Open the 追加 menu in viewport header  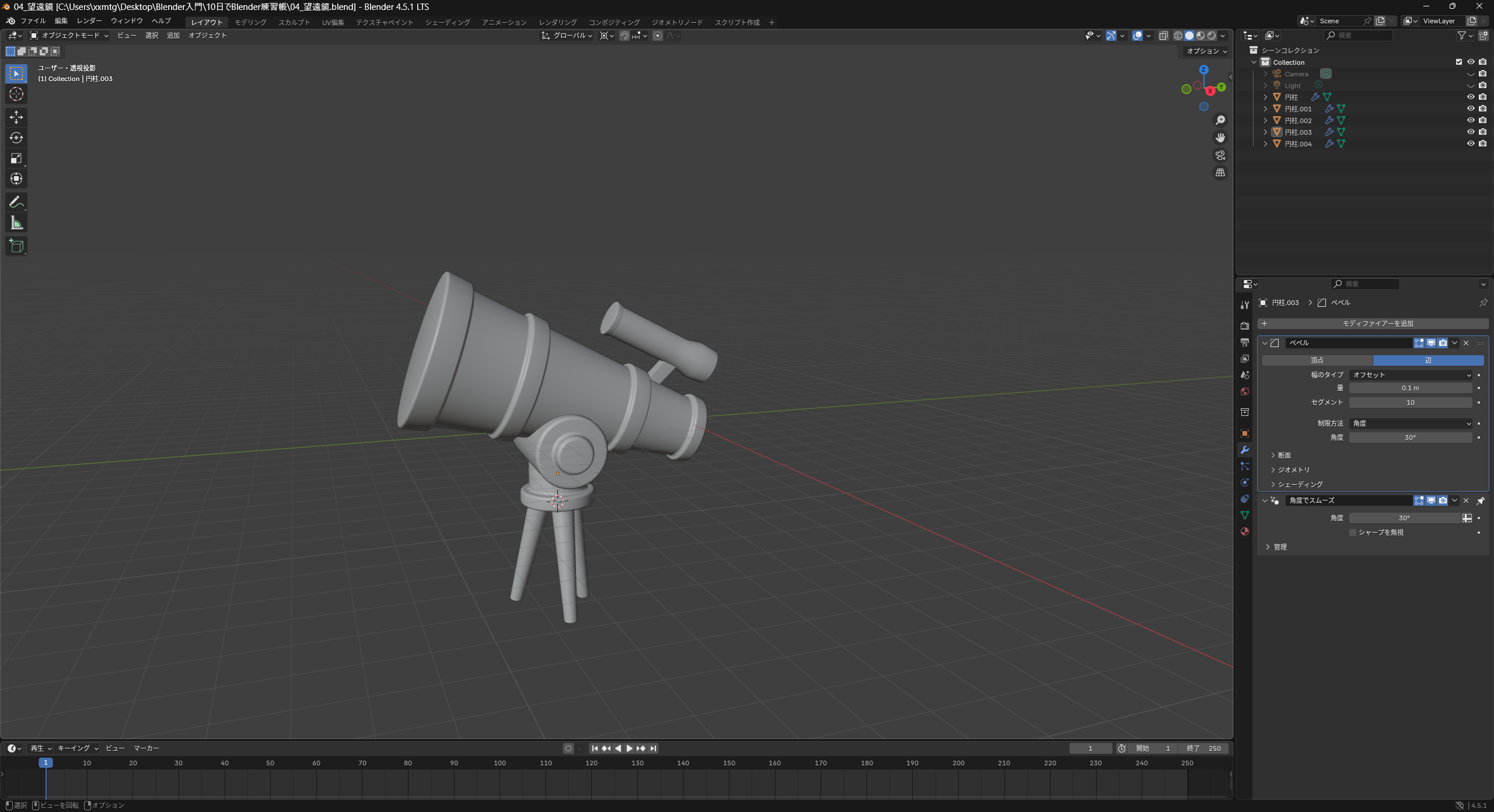click(173, 36)
